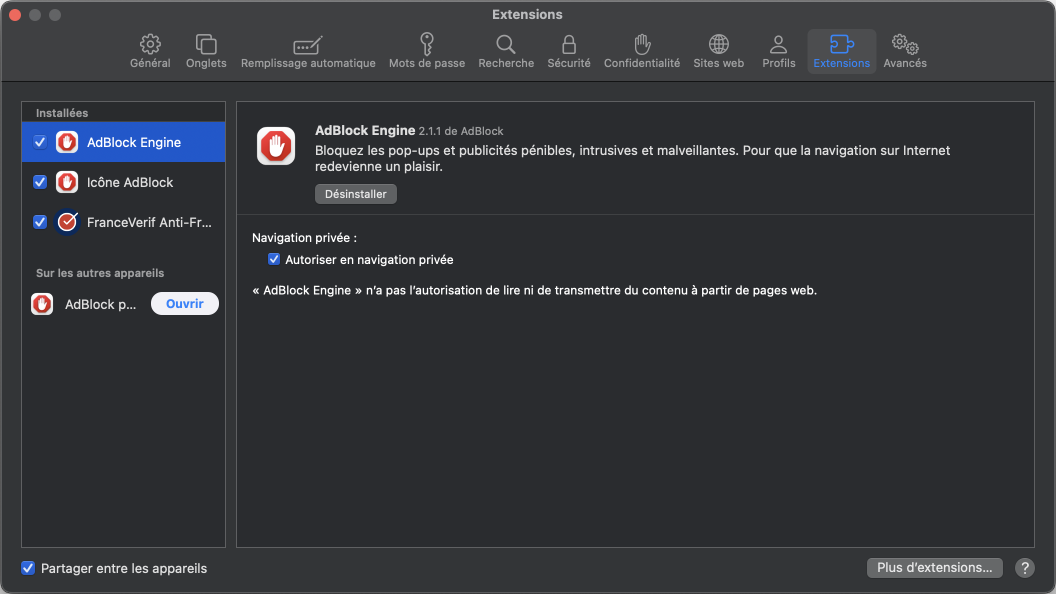Click the Désinstaller button
This screenshot has height=594, width=1056.
(x=356, y=194)
